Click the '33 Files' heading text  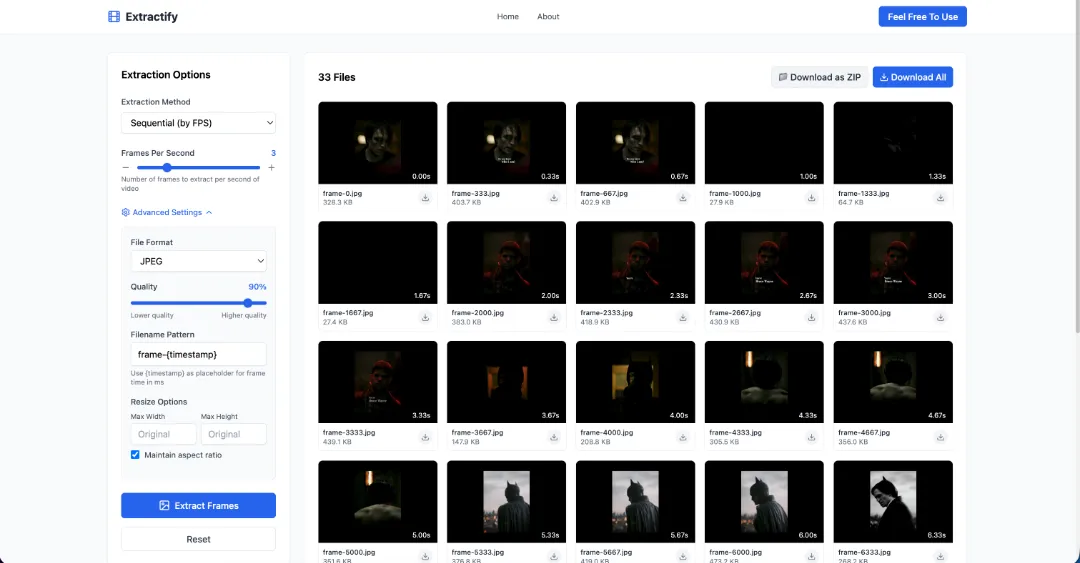tap(337, 77)
